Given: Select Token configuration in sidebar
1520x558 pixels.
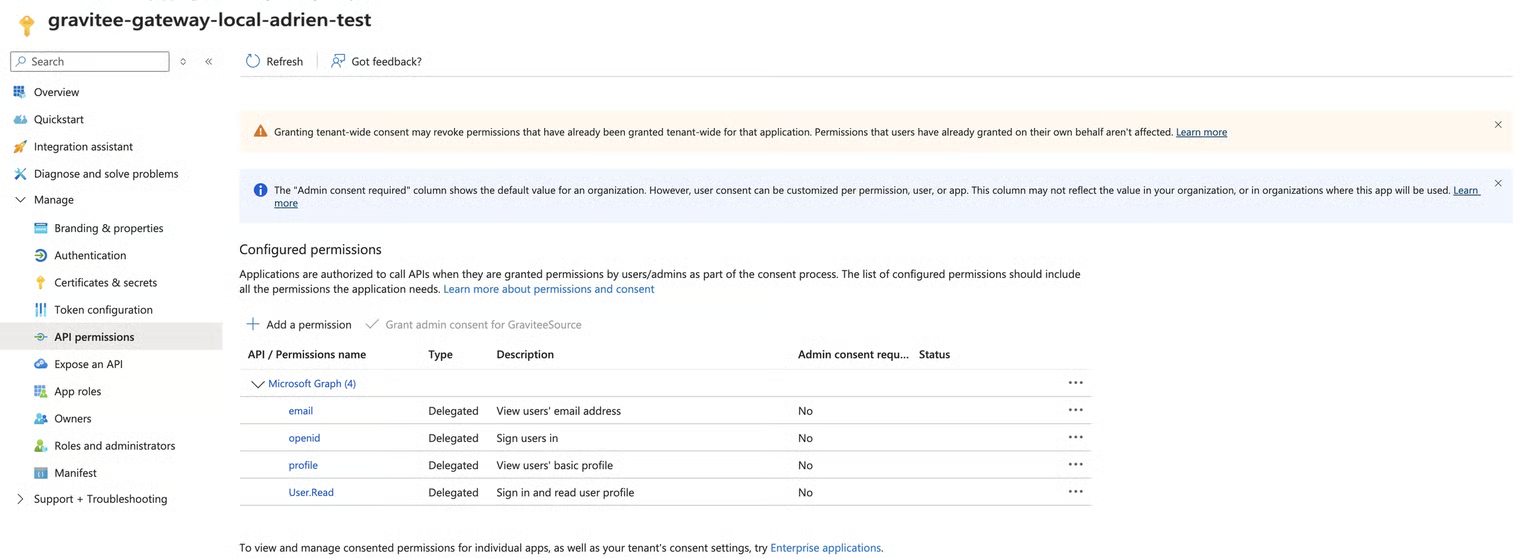Looking at the screenshot, I should pos(103,310).
